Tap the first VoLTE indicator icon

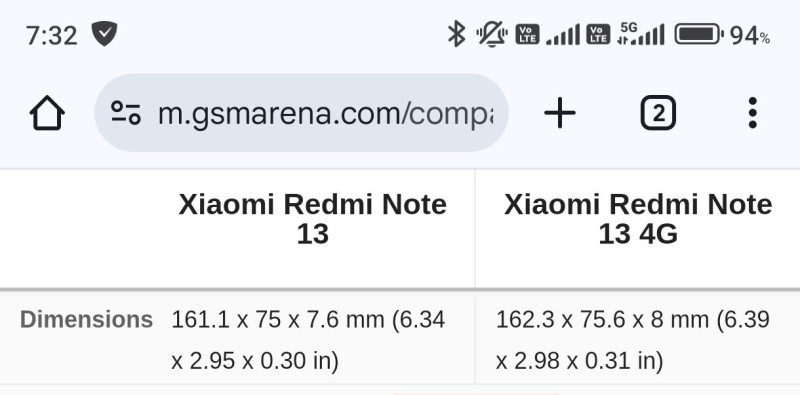527,34
